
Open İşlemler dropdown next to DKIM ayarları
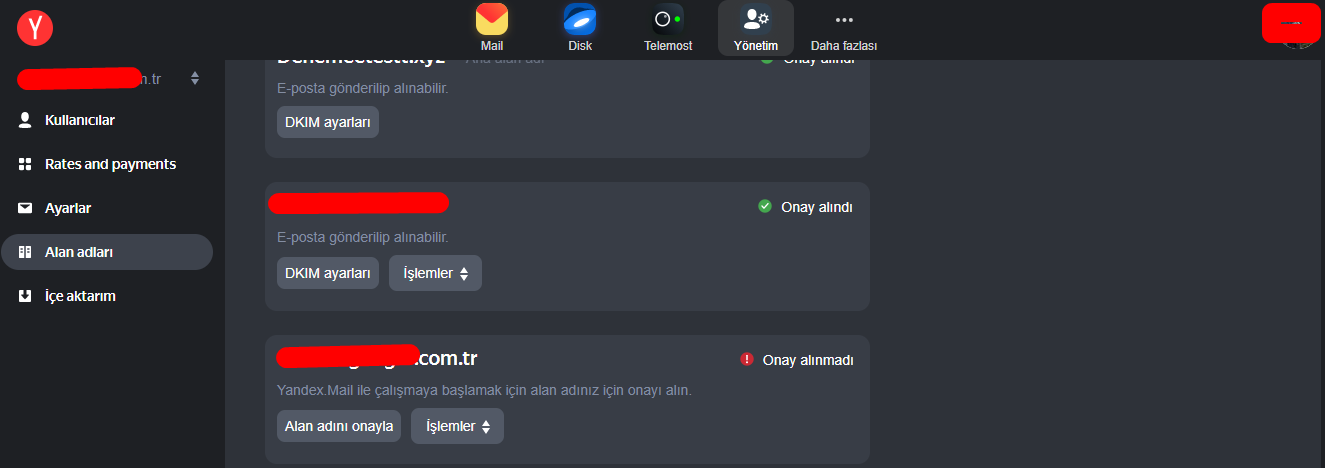pos(435,273)
